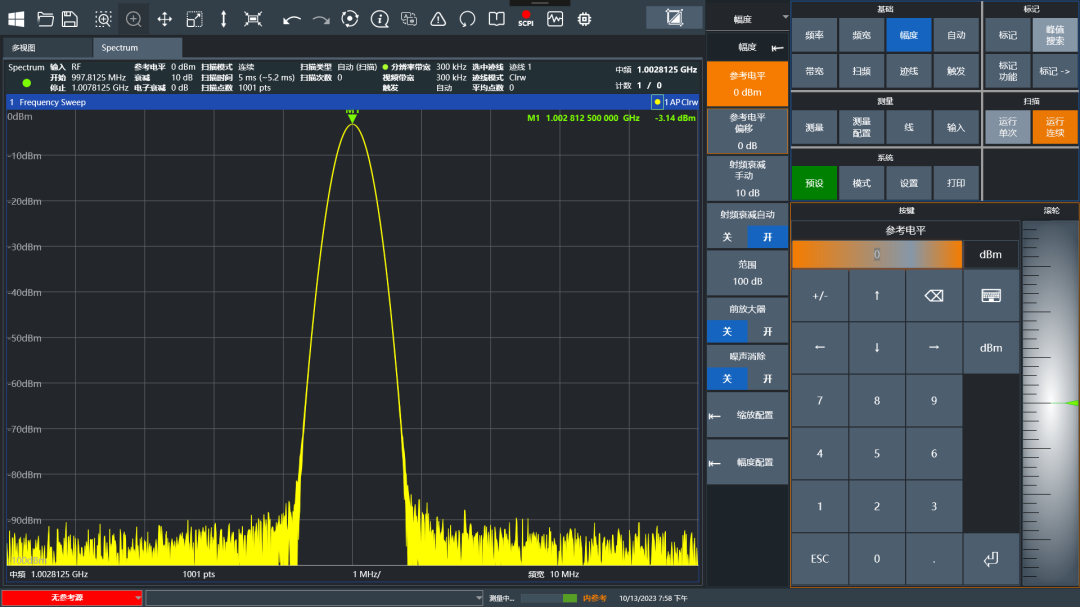Click the 运行单次 single run button
This screenshot has height=607, width=1080.
[x=1008, y=127]
